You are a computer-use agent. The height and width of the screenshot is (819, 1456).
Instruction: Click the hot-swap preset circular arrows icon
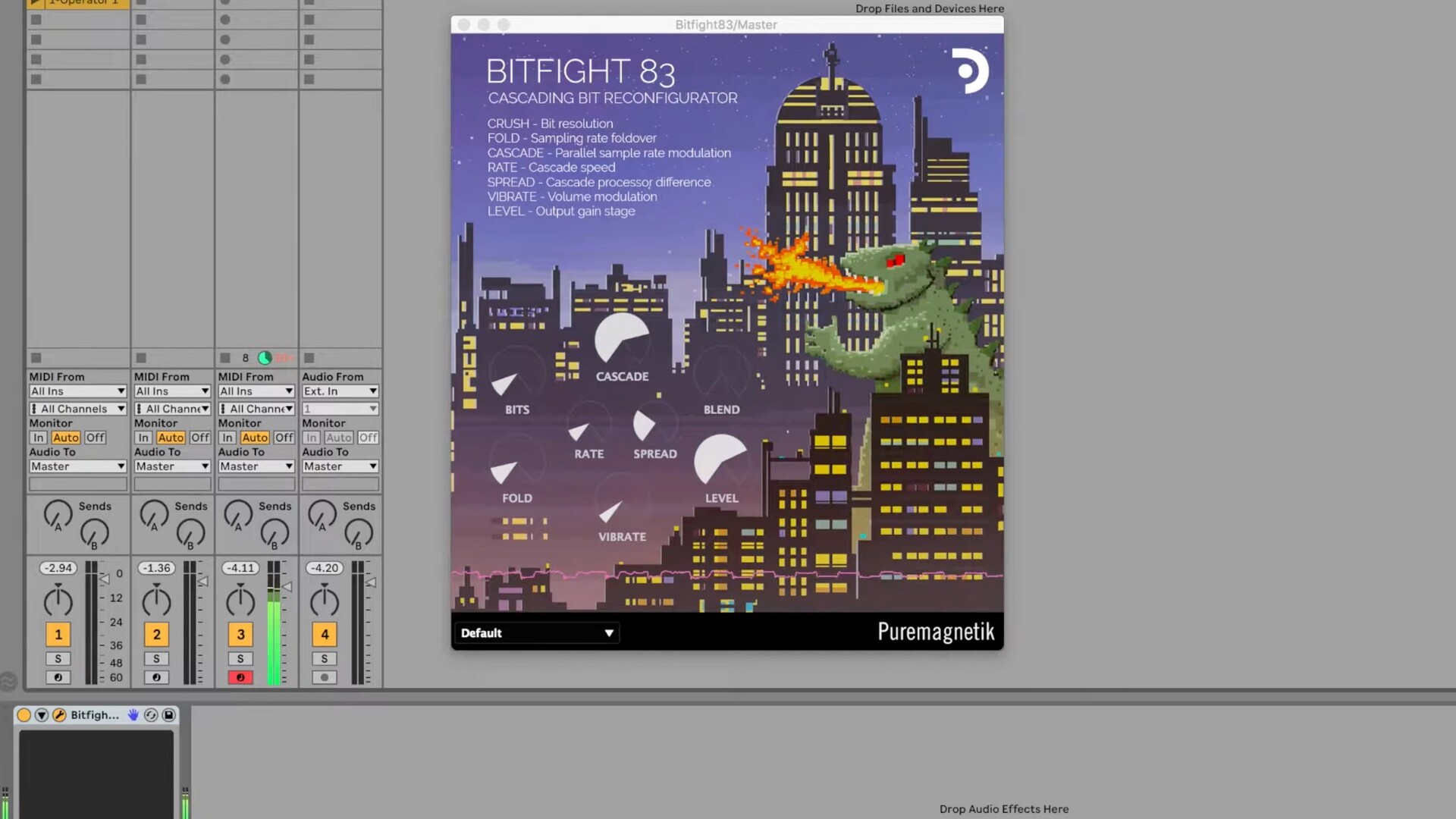click(151, 715)
